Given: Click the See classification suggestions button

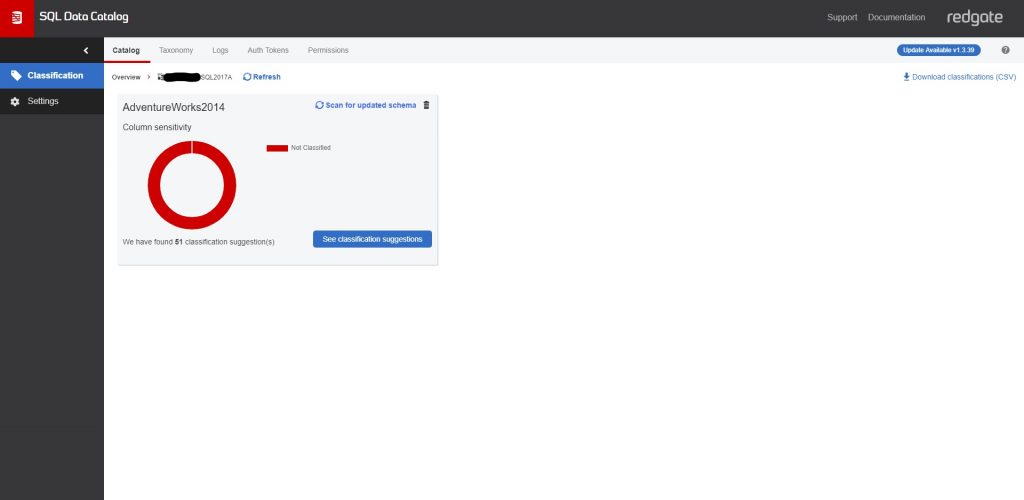Looking at the screenshot, I should point(372,239).
